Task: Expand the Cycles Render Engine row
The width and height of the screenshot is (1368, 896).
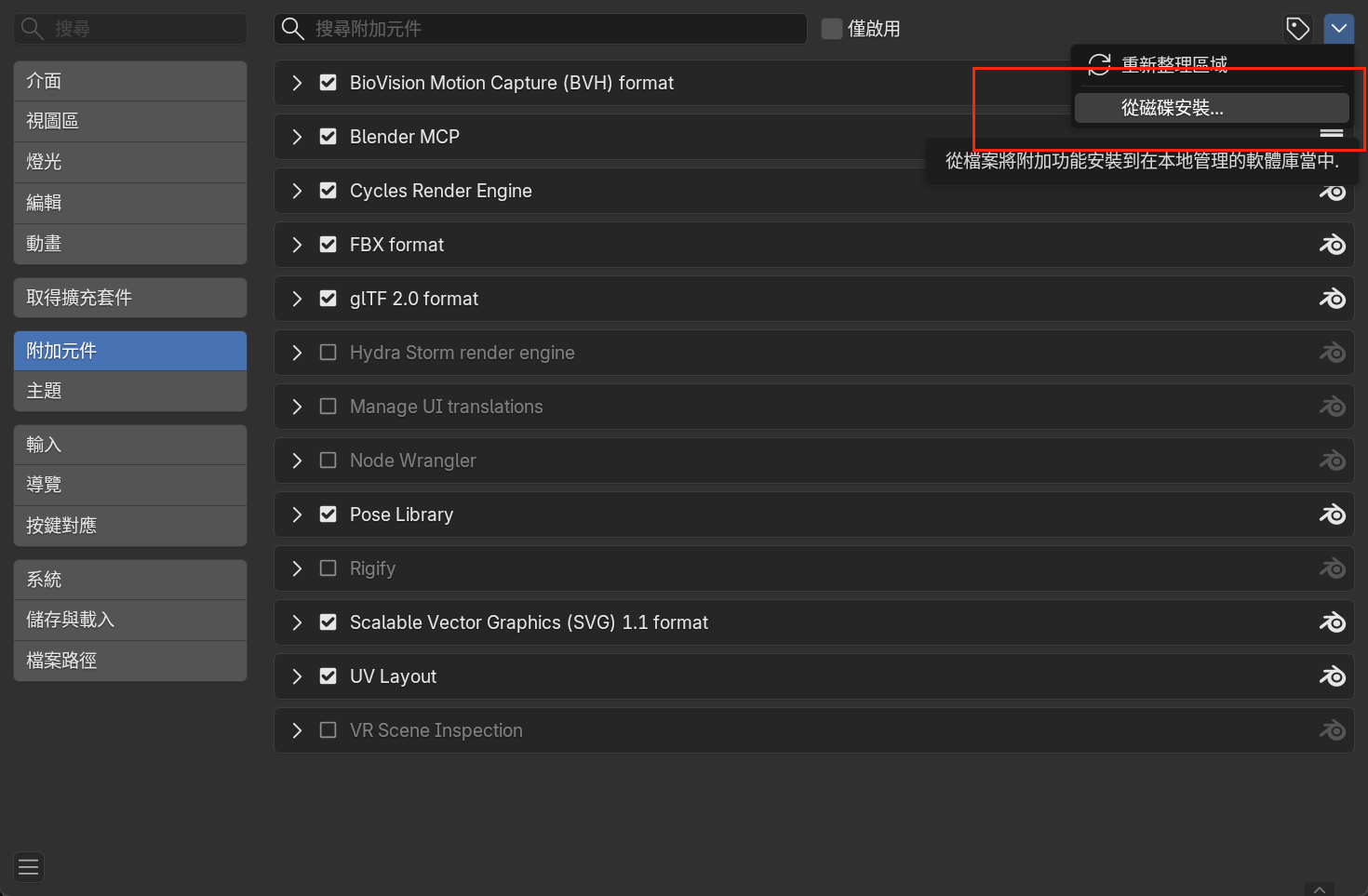Action: click(297, 191)
